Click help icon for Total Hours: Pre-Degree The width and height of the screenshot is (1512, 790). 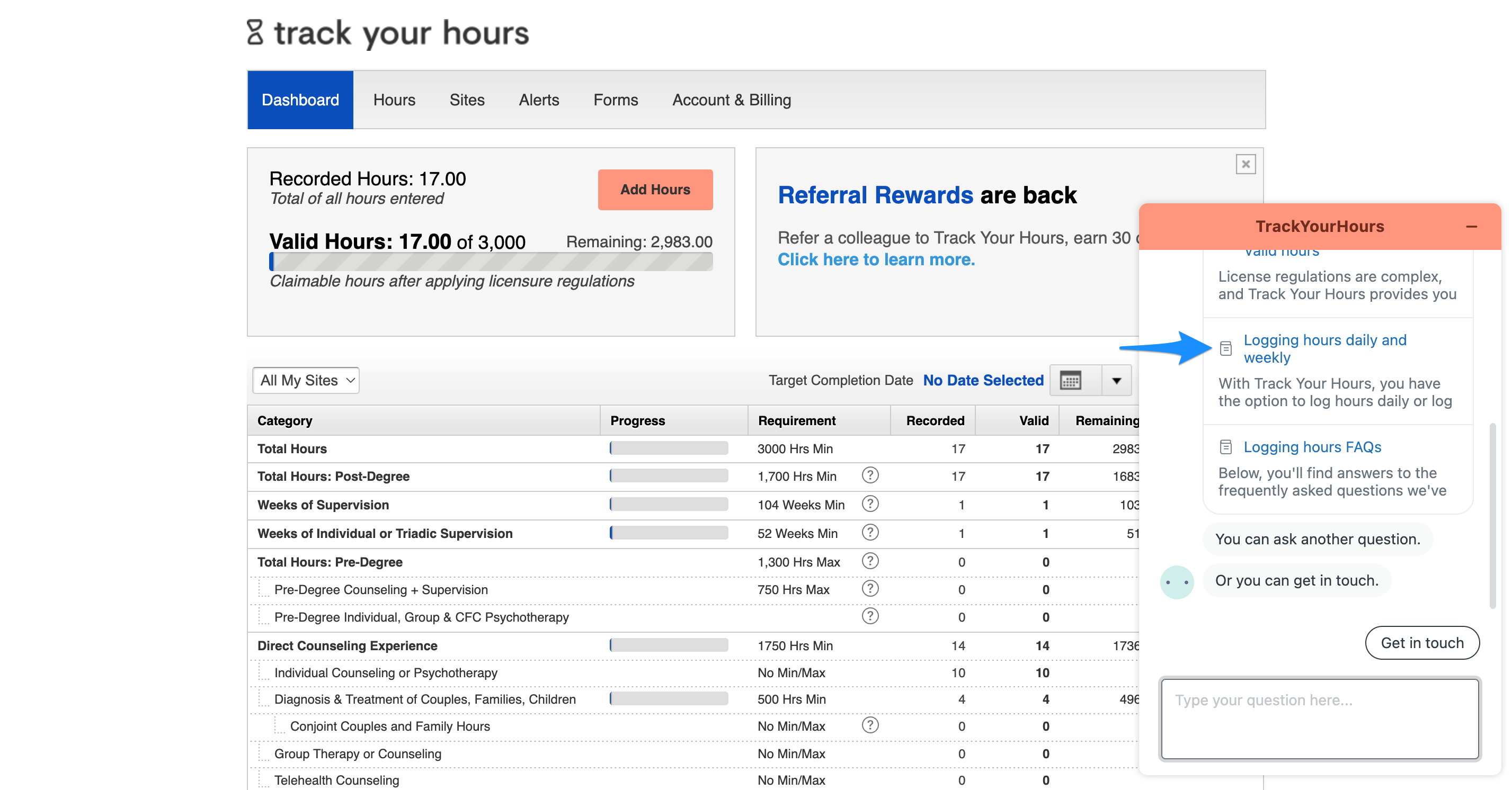pyautogui.click(x=870, y=561)
